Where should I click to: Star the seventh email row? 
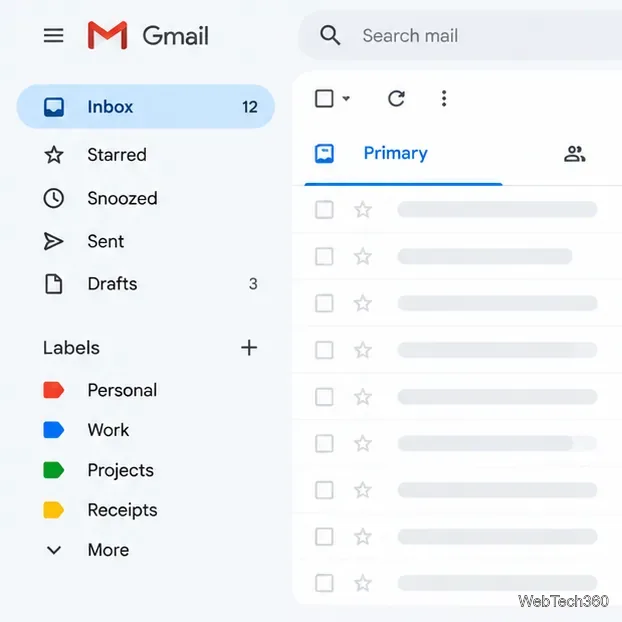363,490
